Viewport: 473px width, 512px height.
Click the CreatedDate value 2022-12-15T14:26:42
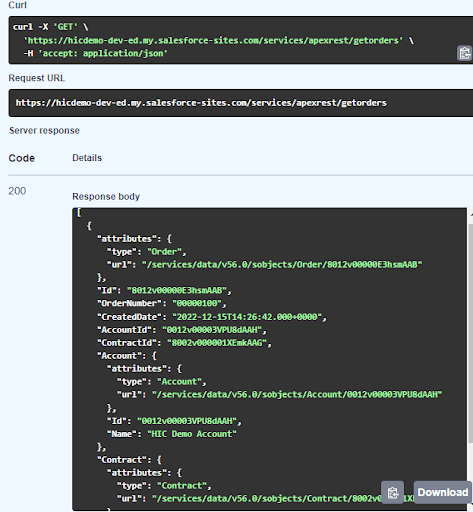(x=247, y=317)
